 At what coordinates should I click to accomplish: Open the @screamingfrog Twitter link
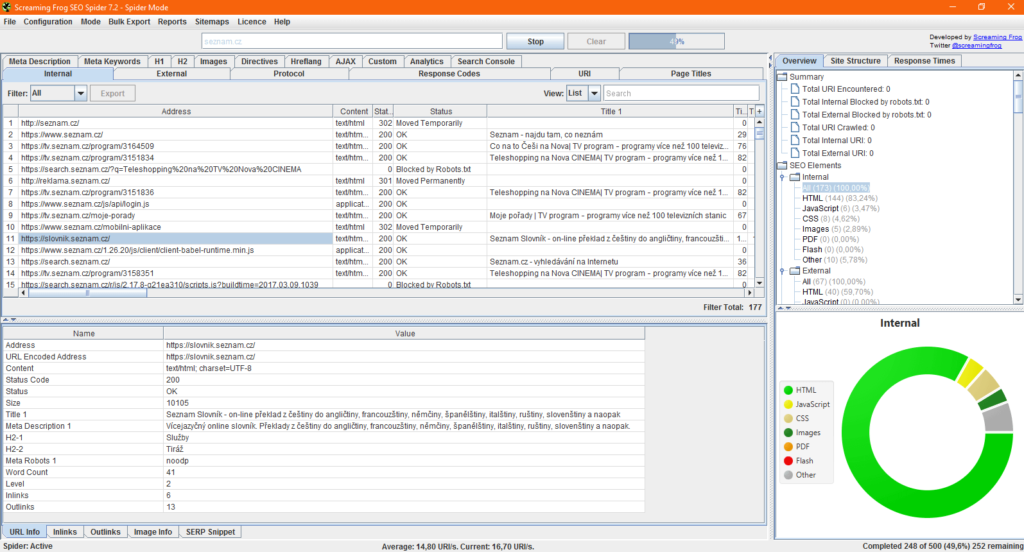click(x=976, y=46)
